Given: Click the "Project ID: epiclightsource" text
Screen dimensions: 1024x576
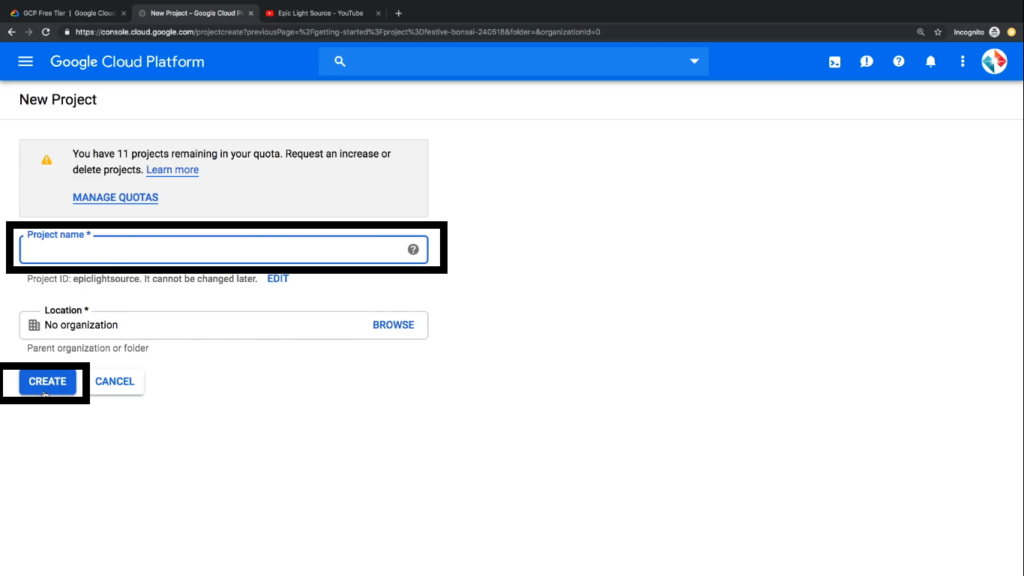Looking at the screenshot, I should (84, 279).
